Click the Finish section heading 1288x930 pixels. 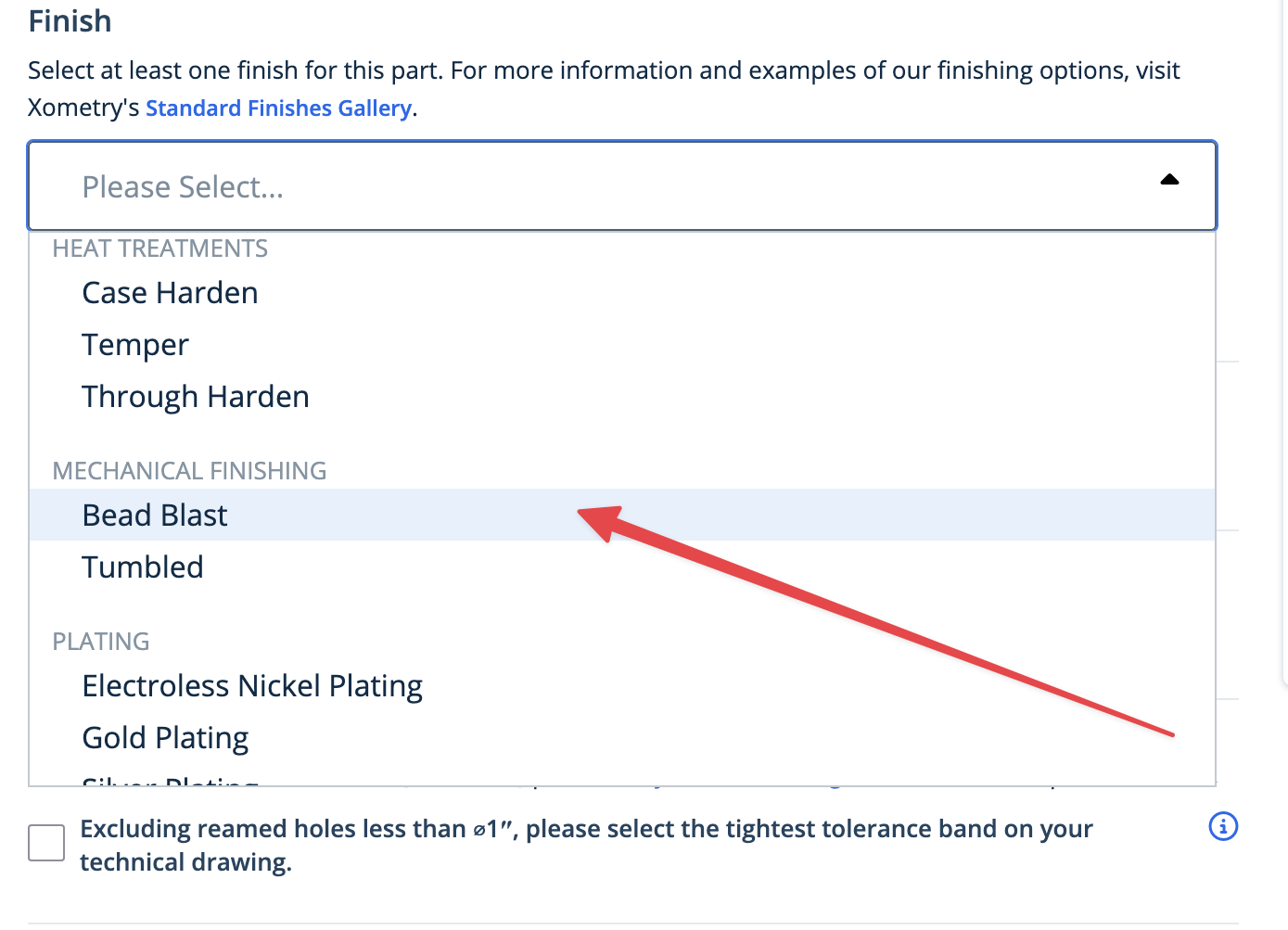(x=70, y=20)
